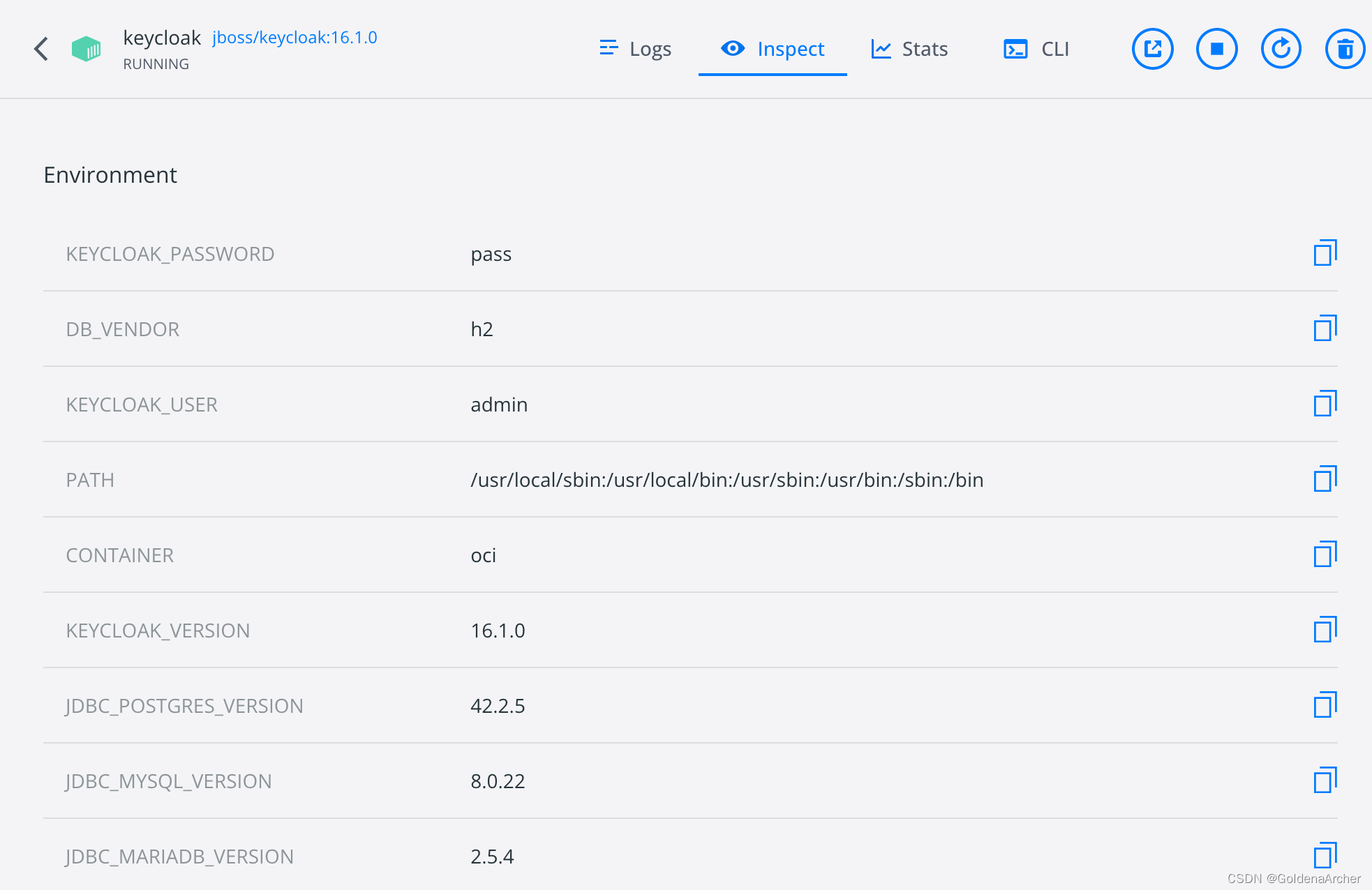1372x890 pixels.
Task: Stop the running keycloak container
Action: 1216,49
